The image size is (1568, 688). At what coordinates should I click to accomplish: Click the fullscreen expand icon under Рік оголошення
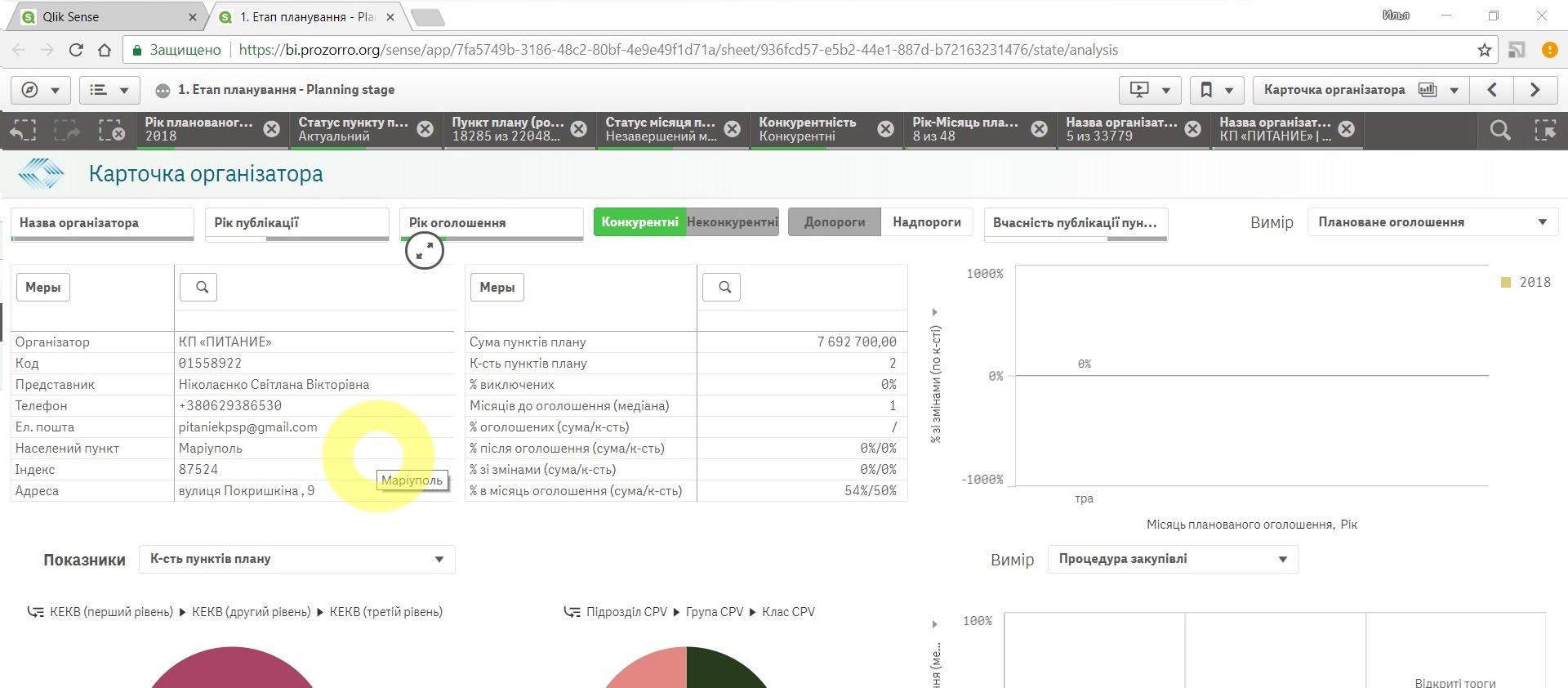425,252
